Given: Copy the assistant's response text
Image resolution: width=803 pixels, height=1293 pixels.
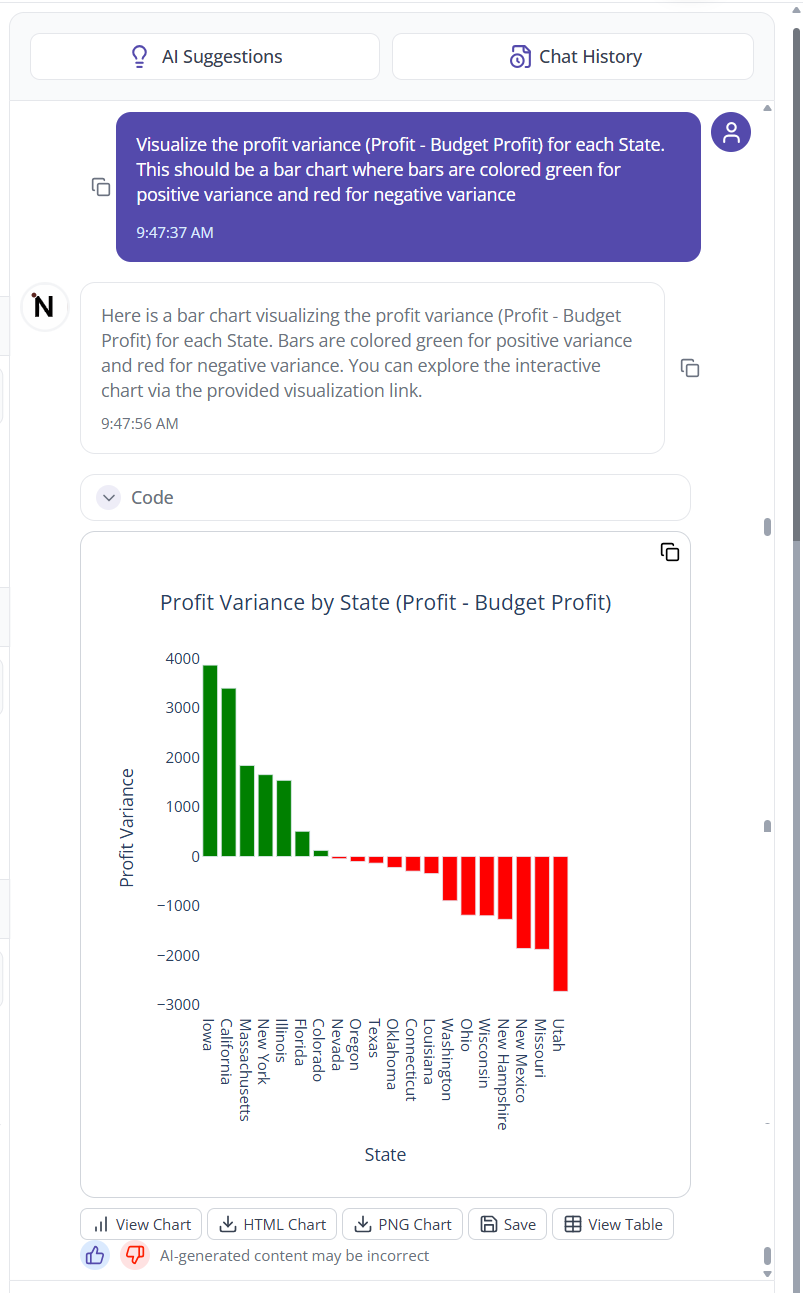Looking at the screenshot, I should tap(690, 368).
